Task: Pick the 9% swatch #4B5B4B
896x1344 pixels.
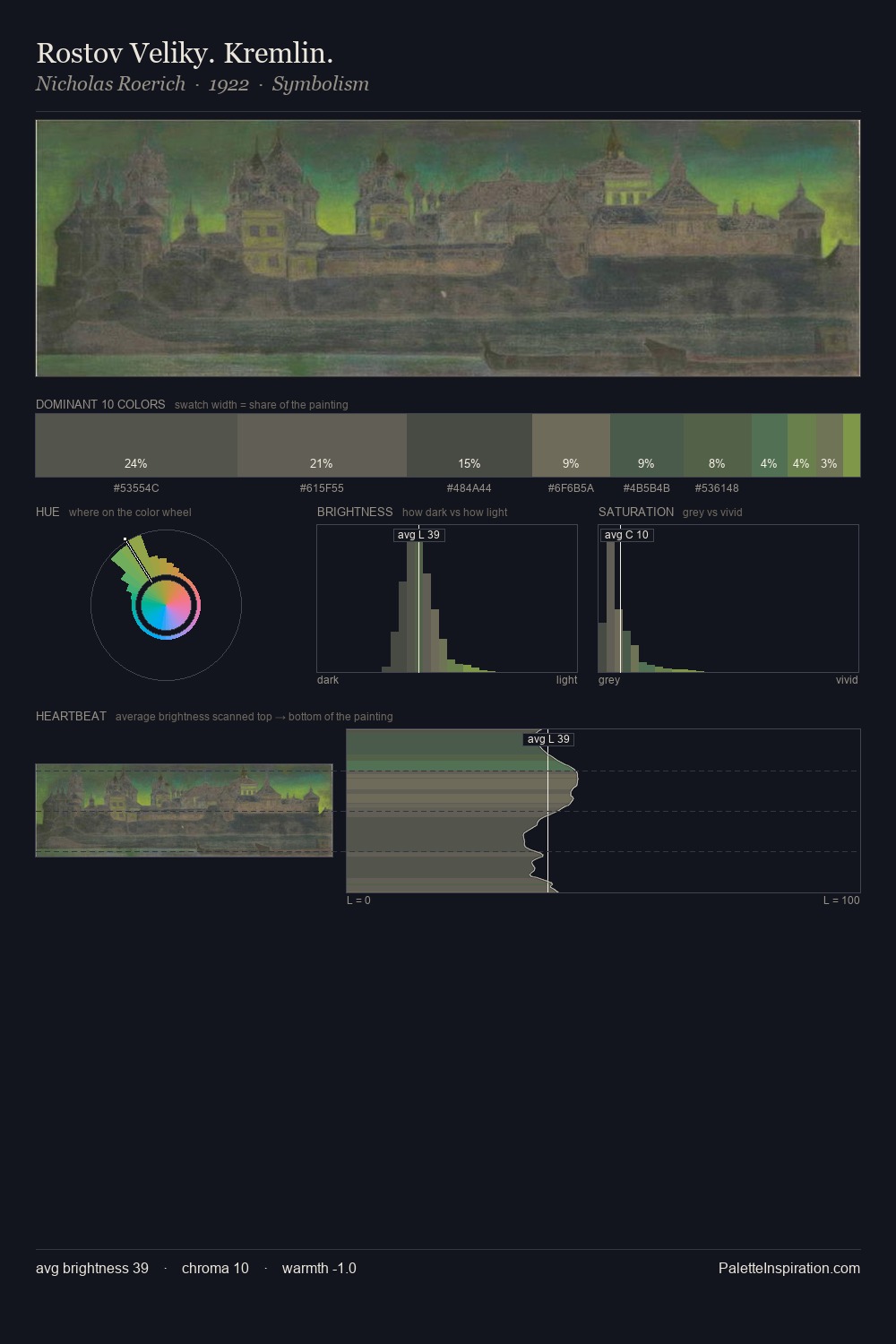Action: point(646,445)
